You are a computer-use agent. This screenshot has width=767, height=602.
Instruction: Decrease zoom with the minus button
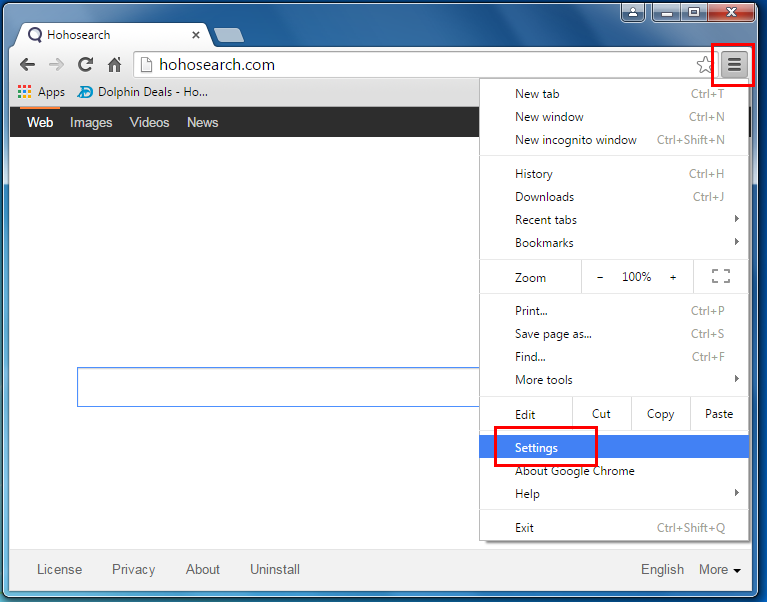[x=600, y=277]
